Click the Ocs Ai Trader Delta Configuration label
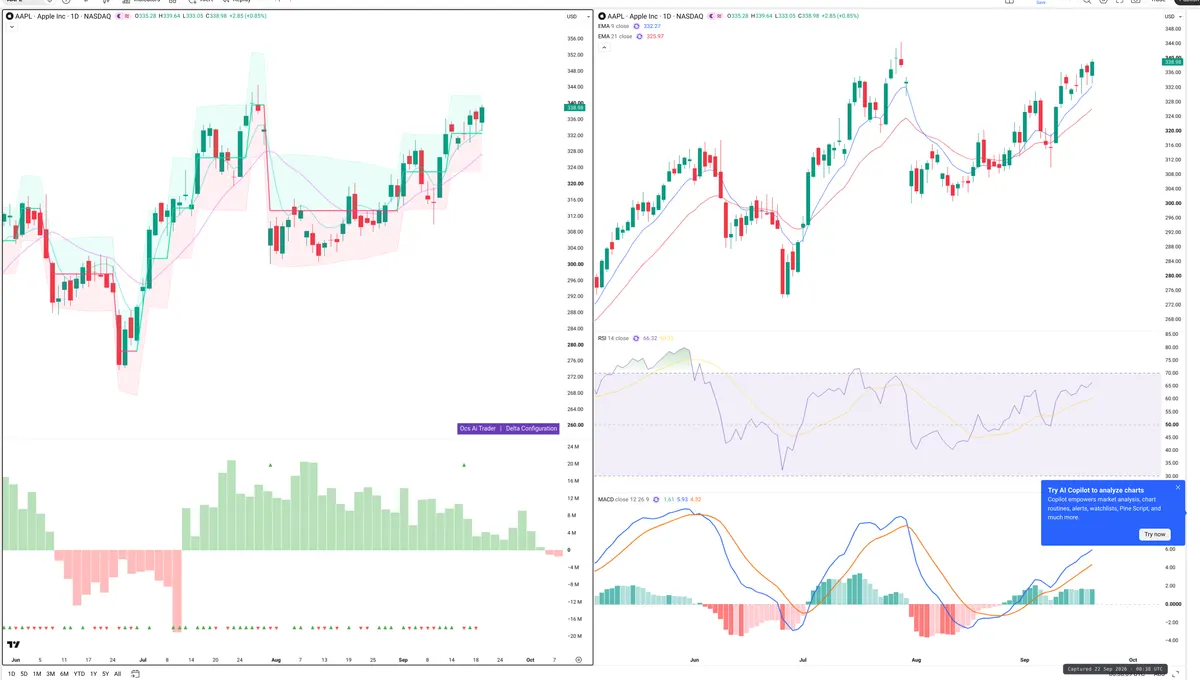The image size is (1200, 680). [x=508, y=428]
